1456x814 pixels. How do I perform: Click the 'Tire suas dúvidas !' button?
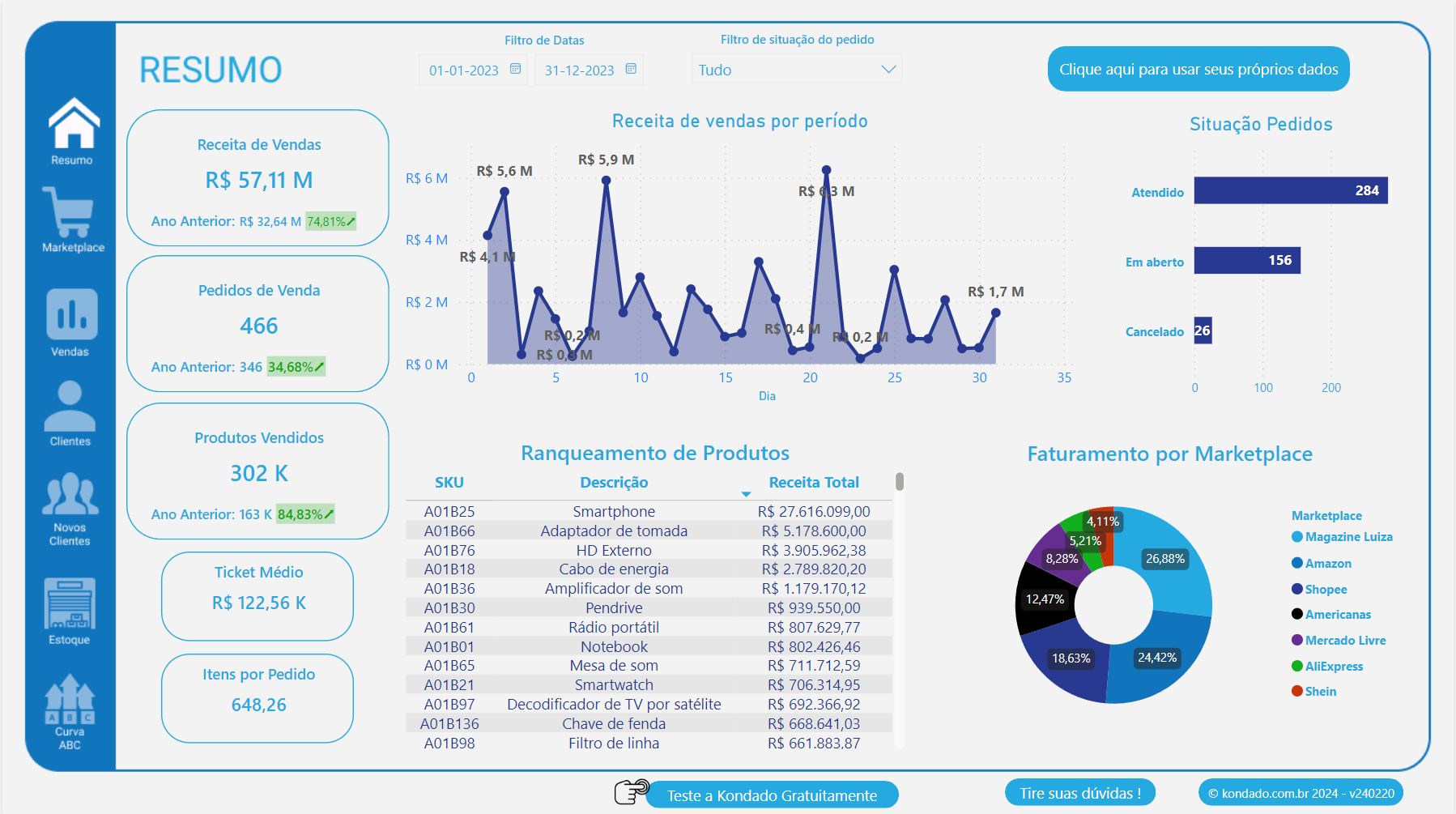pos(1080,793)
